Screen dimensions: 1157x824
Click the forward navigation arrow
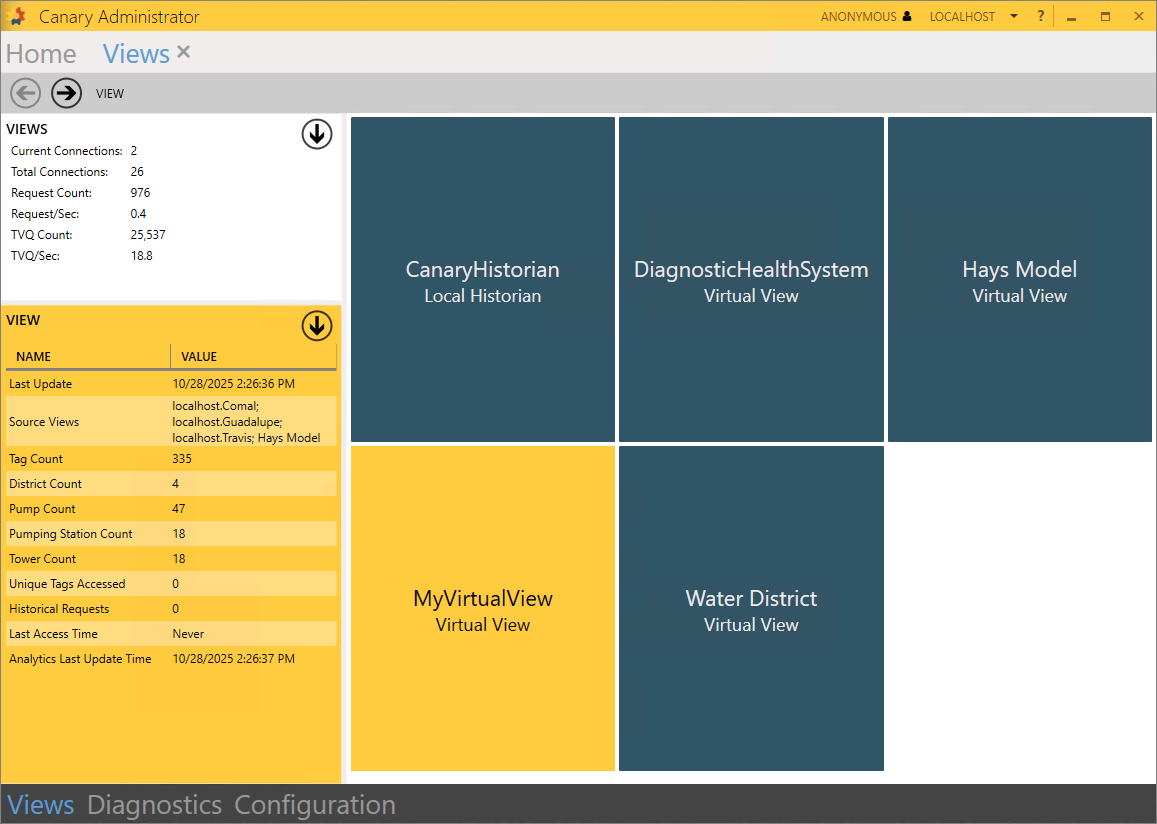pos(67,93)
